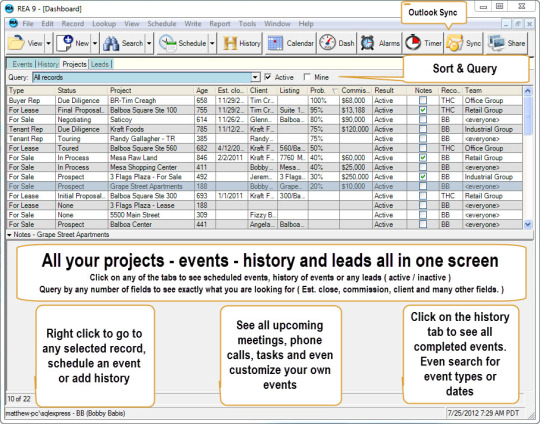Click scrollbar down arrow in project list
The width and height of the screenshot is (540, 424).
[528, 225]
